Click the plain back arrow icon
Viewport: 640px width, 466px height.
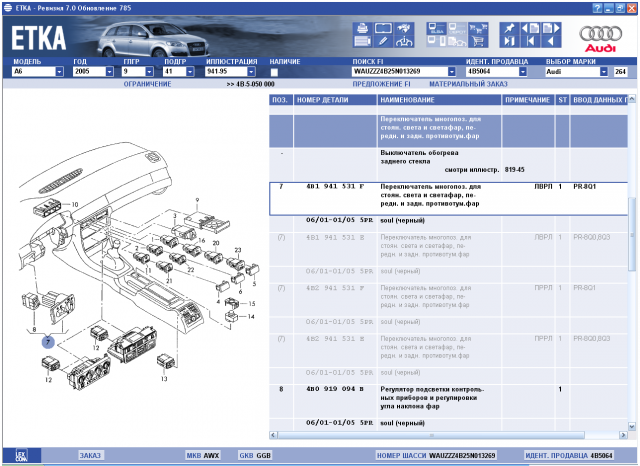coord(551,41)
